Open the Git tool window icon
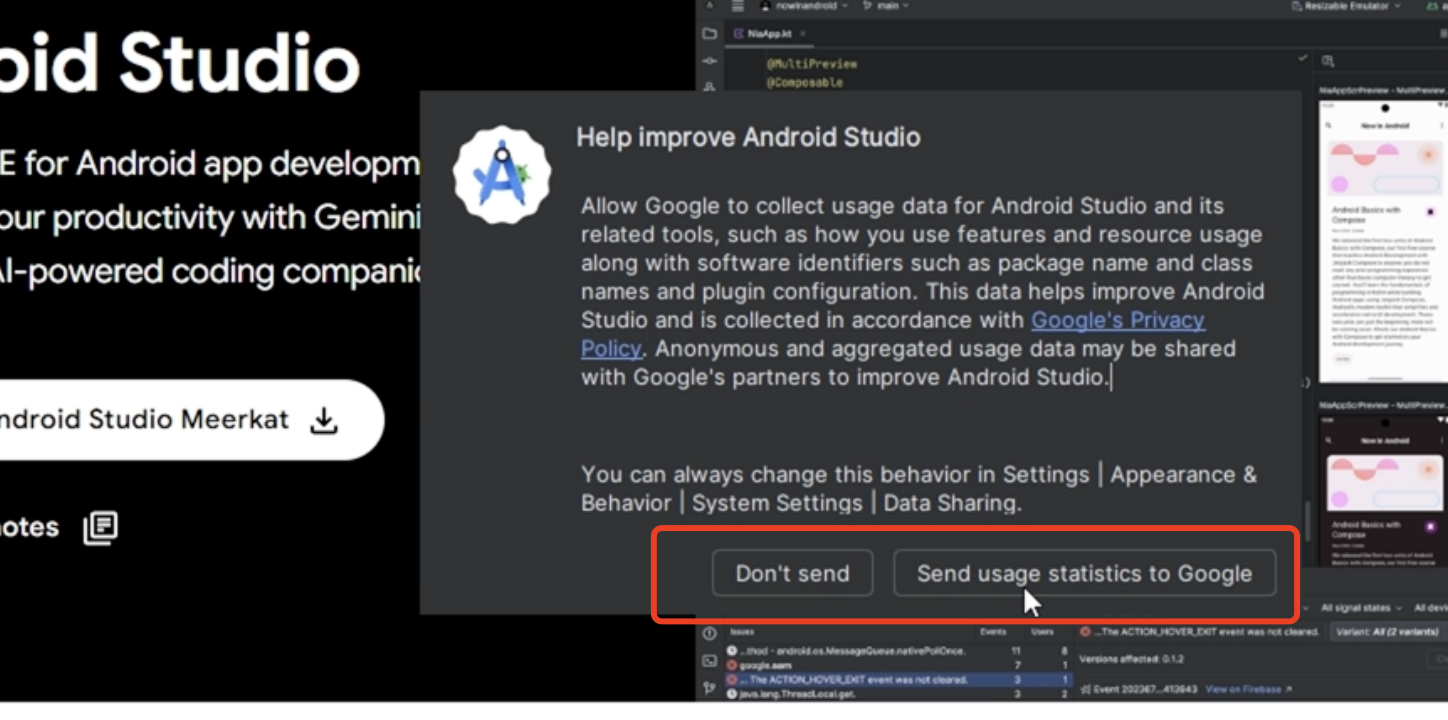1448x720 pixels. tap(709, 688)
